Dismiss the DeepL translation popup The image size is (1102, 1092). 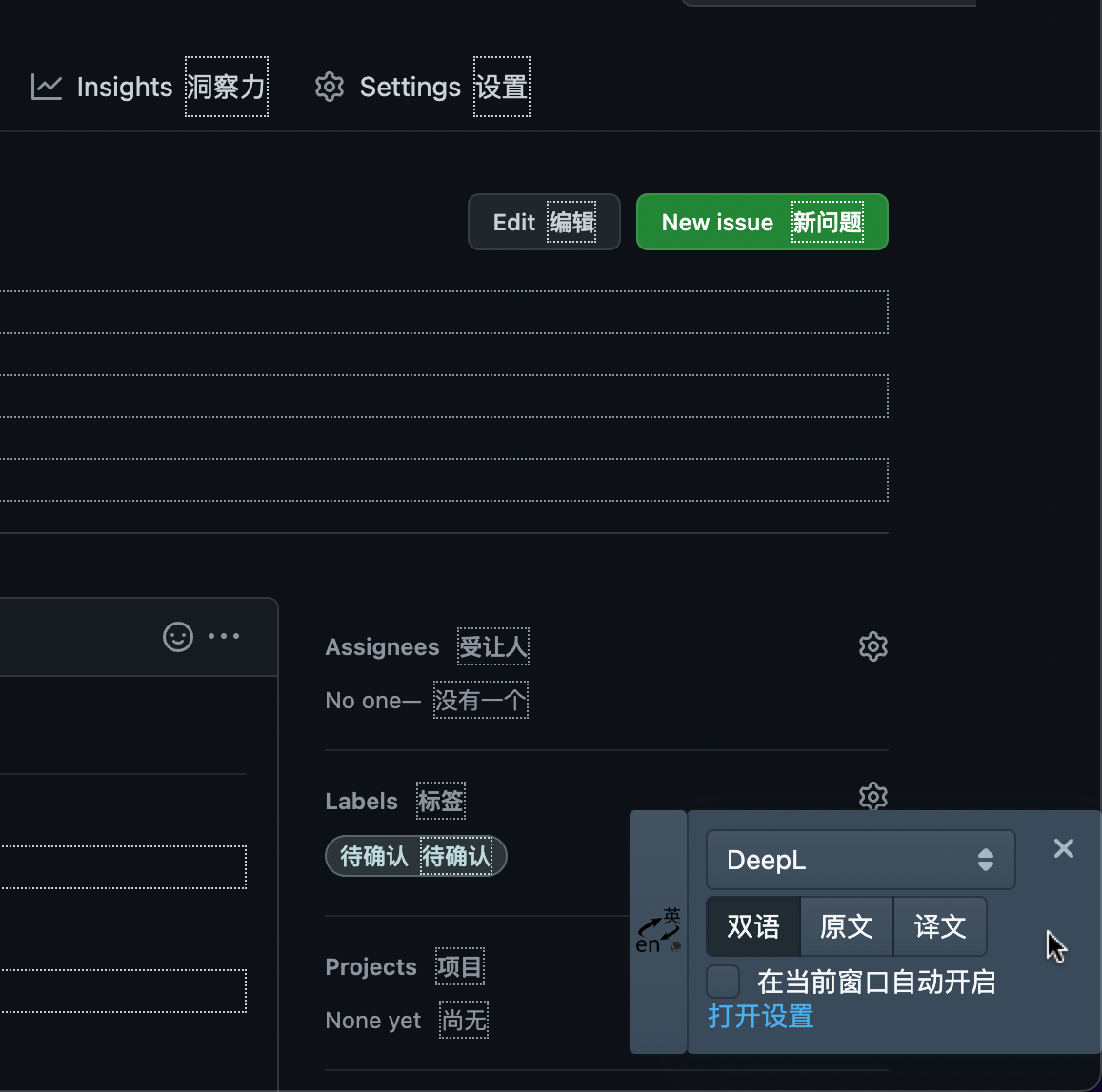tap(1063, 848)
